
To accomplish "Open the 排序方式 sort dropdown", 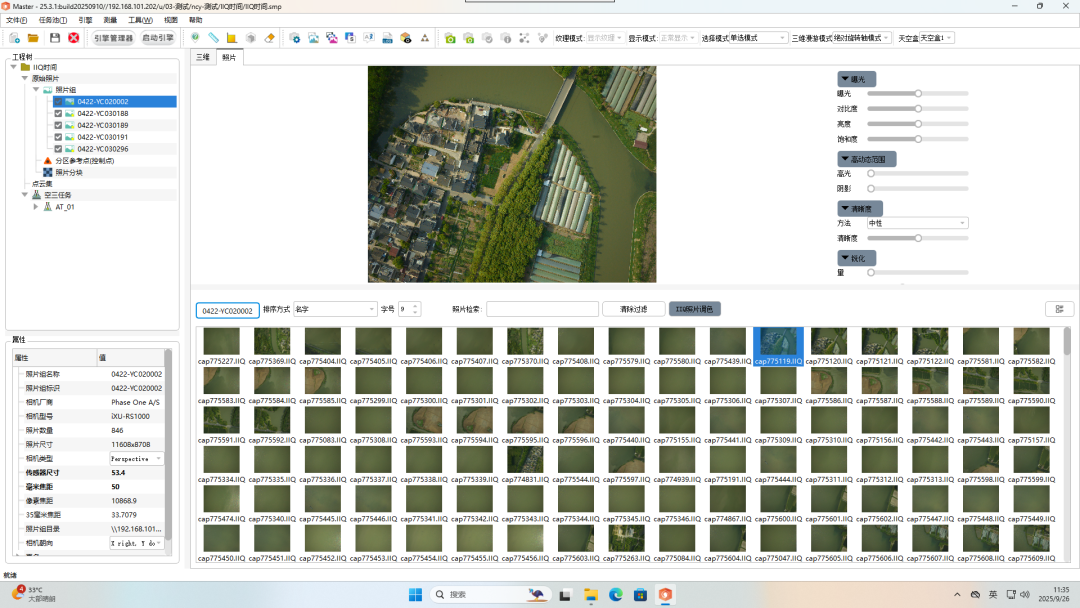I will tap(334, 310).
